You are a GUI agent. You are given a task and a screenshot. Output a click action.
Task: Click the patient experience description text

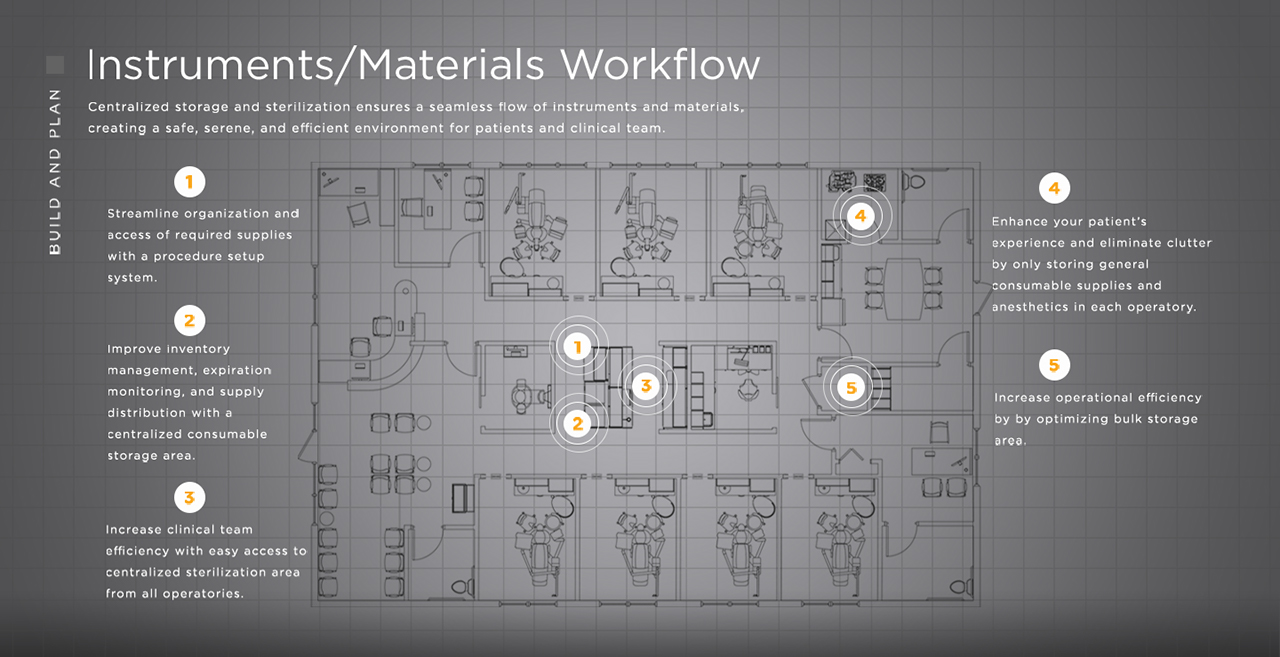[1100, 264]
